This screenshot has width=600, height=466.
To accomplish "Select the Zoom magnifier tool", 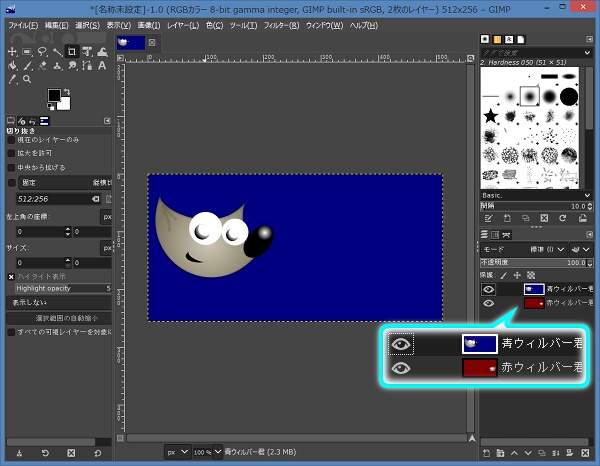I will point(27,79).
